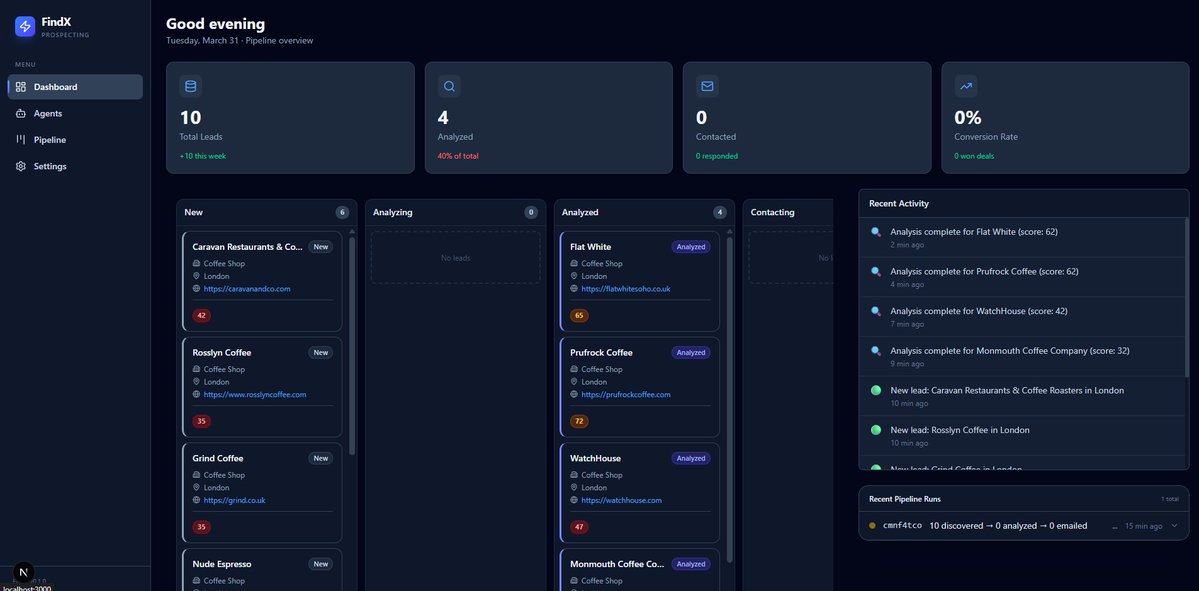The height and width of the screenshot is (591, 1199).
Task: Click the Pipeline columns icon
Action: (21, 140)
